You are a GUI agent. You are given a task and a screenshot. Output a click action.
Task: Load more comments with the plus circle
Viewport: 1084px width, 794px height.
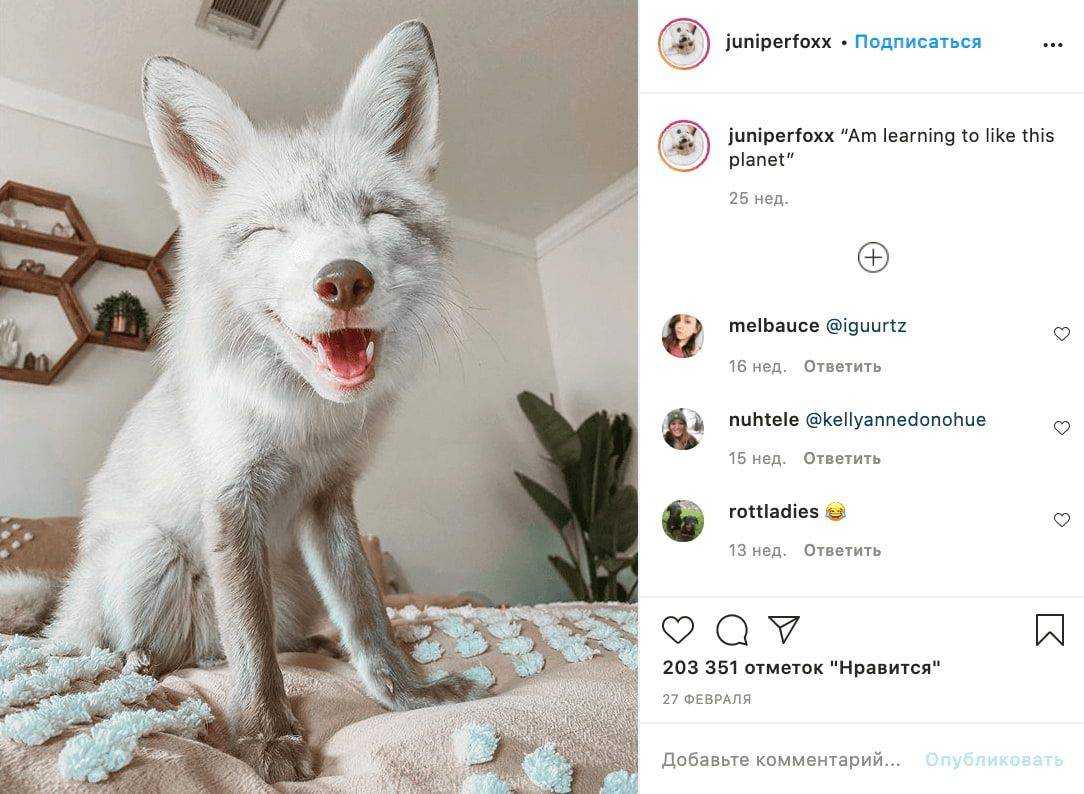tap(873, 258)
